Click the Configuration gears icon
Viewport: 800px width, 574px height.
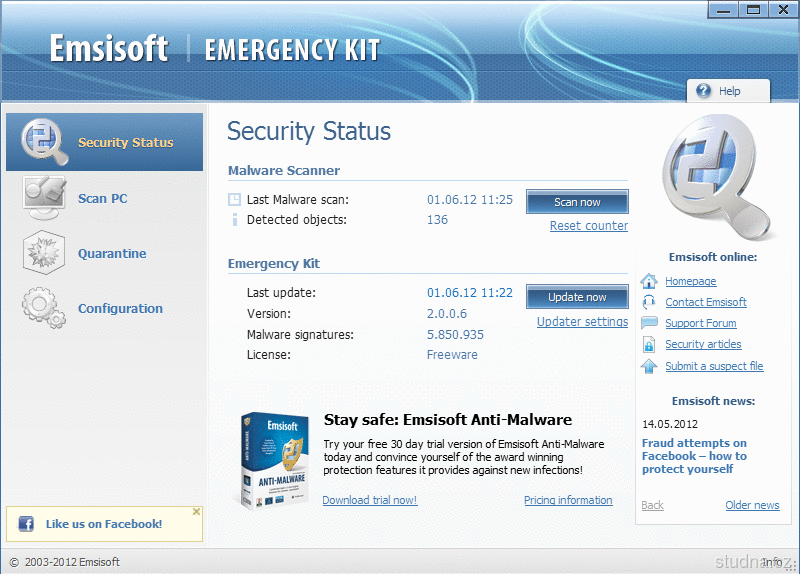pyautogui.click(x=44, y=308)
